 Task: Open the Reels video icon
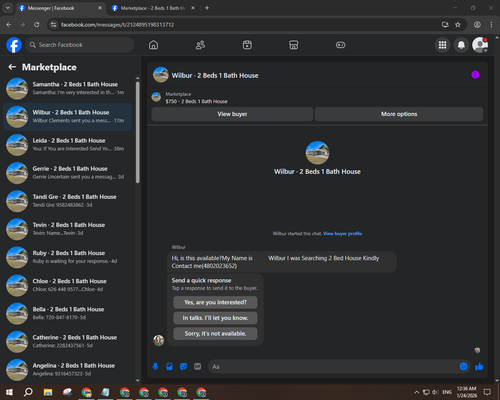point(247,45)
